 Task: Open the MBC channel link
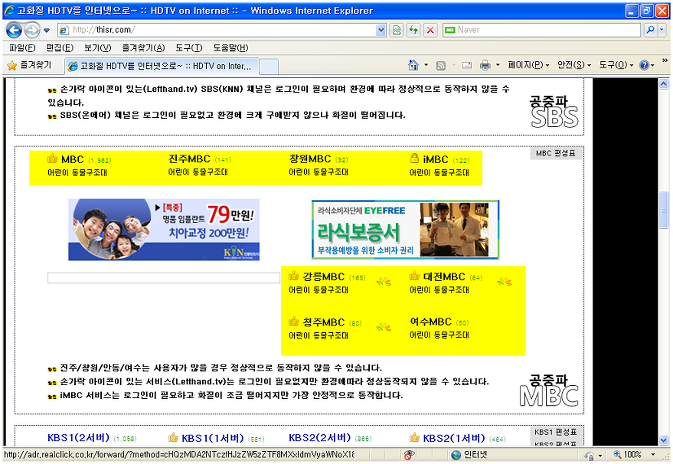tap(72, 160)
